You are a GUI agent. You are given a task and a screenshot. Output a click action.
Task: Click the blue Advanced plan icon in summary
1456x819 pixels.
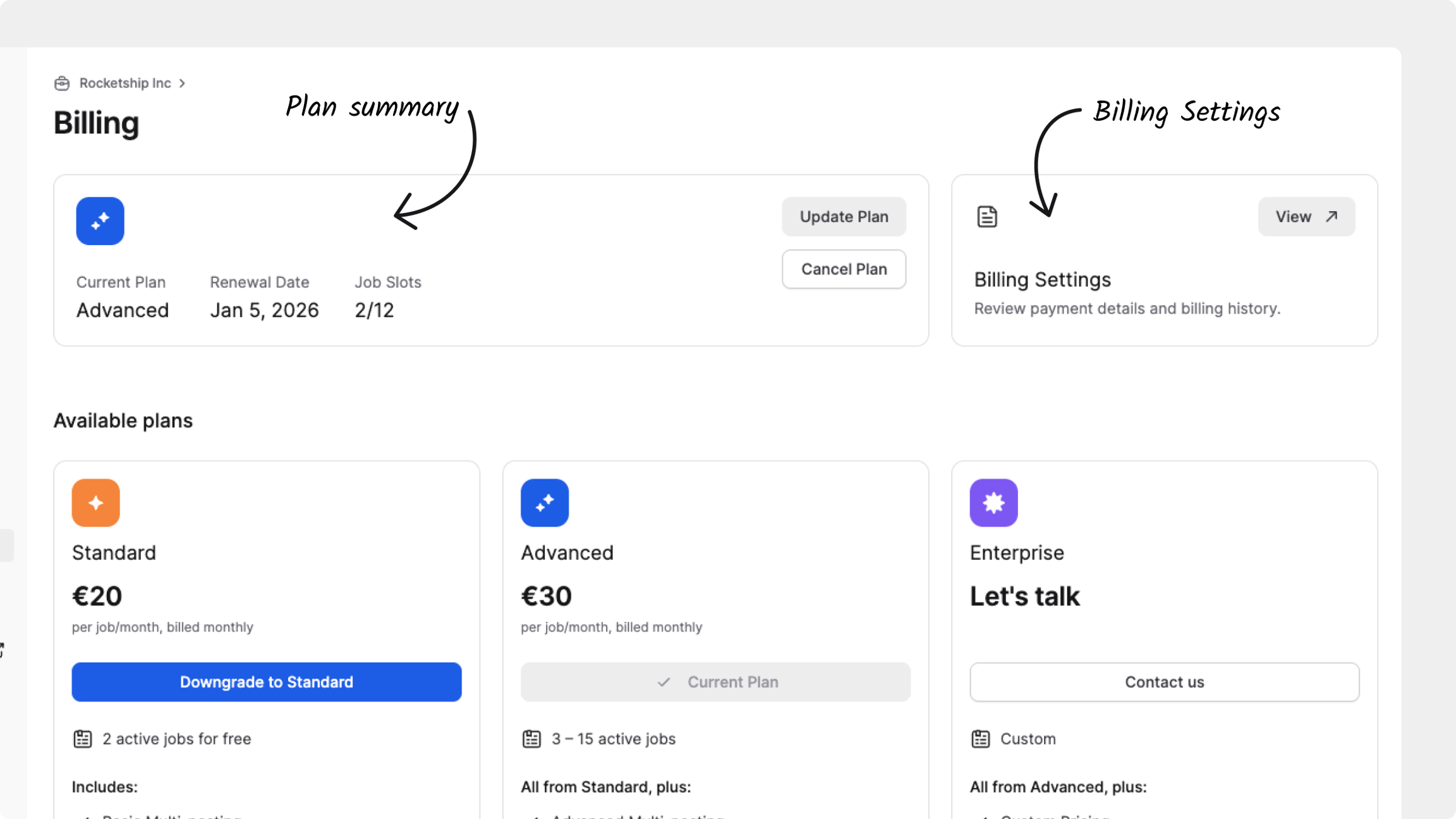pyautogui.click(x=100, y=221)
